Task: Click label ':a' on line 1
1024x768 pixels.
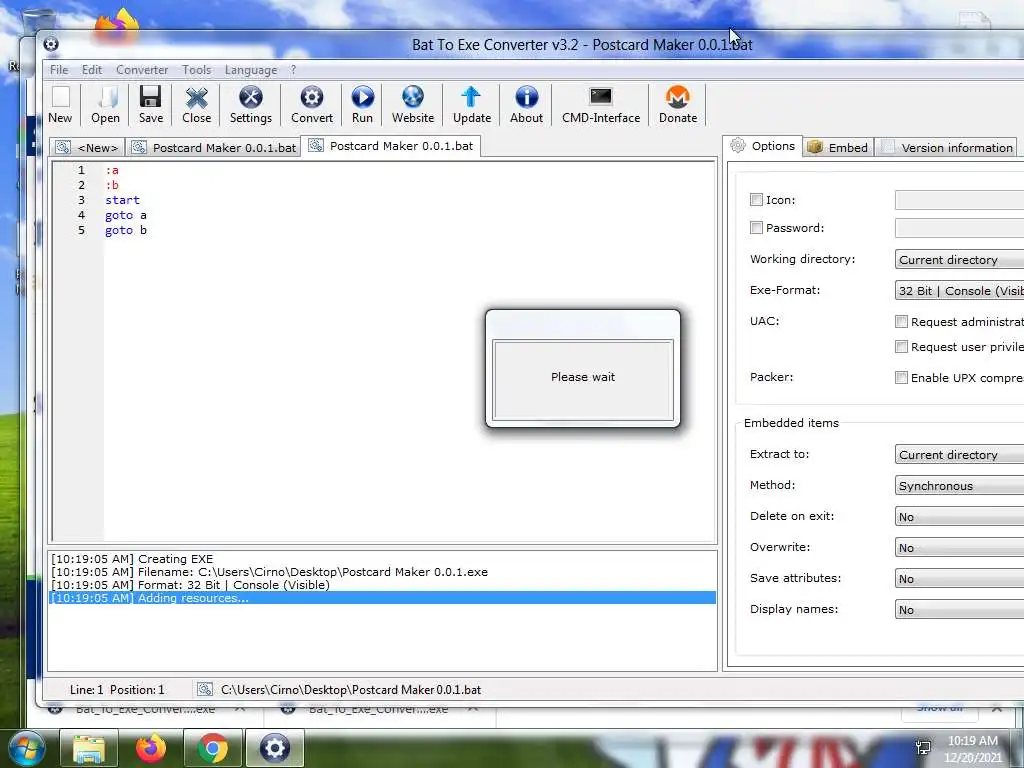Action: click(112, 170)
